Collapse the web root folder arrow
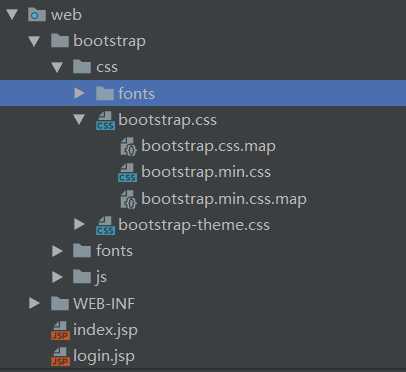The width and height of the screenshot is (406, 372). click(12, 15)
